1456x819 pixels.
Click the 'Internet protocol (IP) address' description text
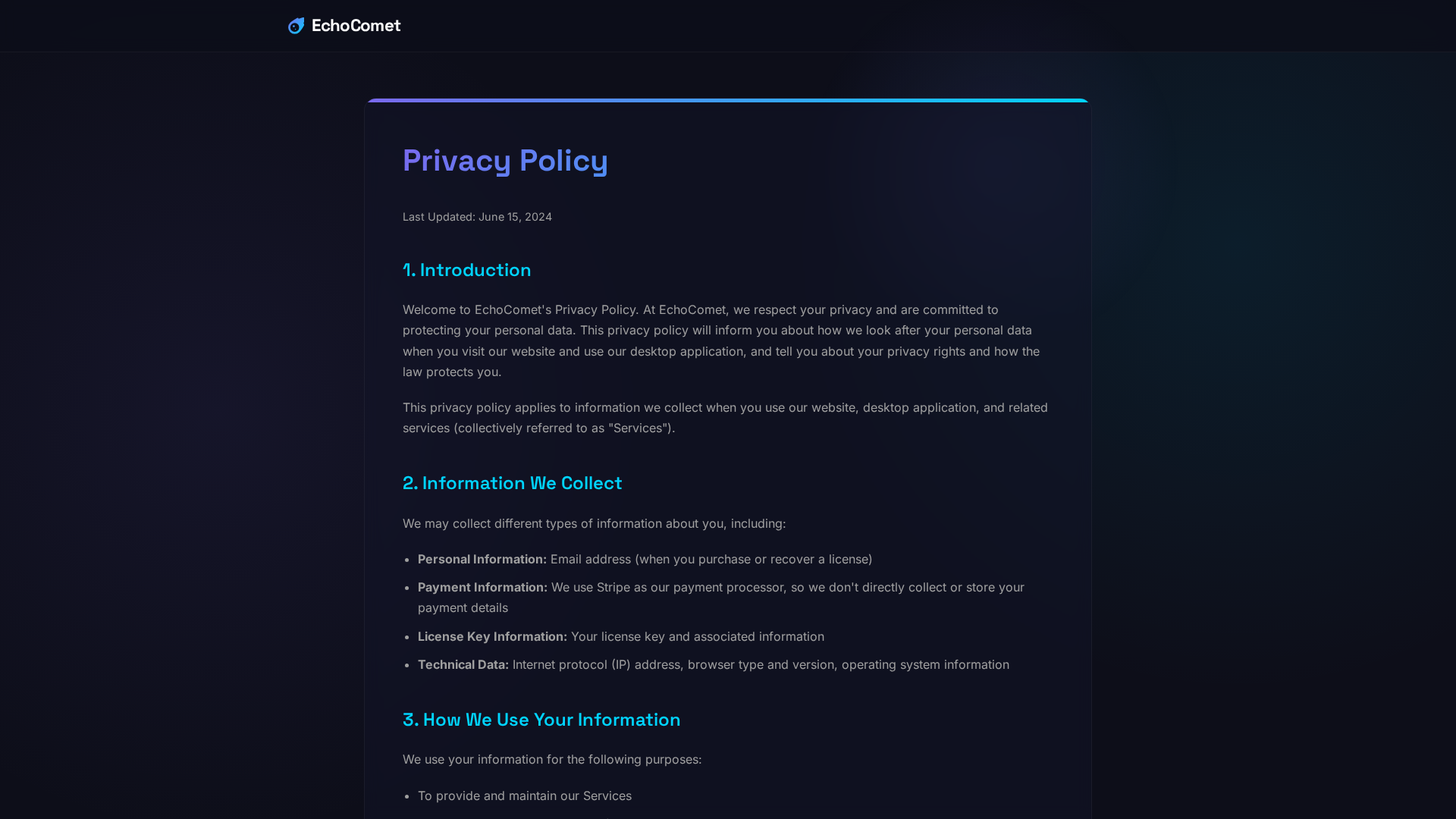point(761,665)
